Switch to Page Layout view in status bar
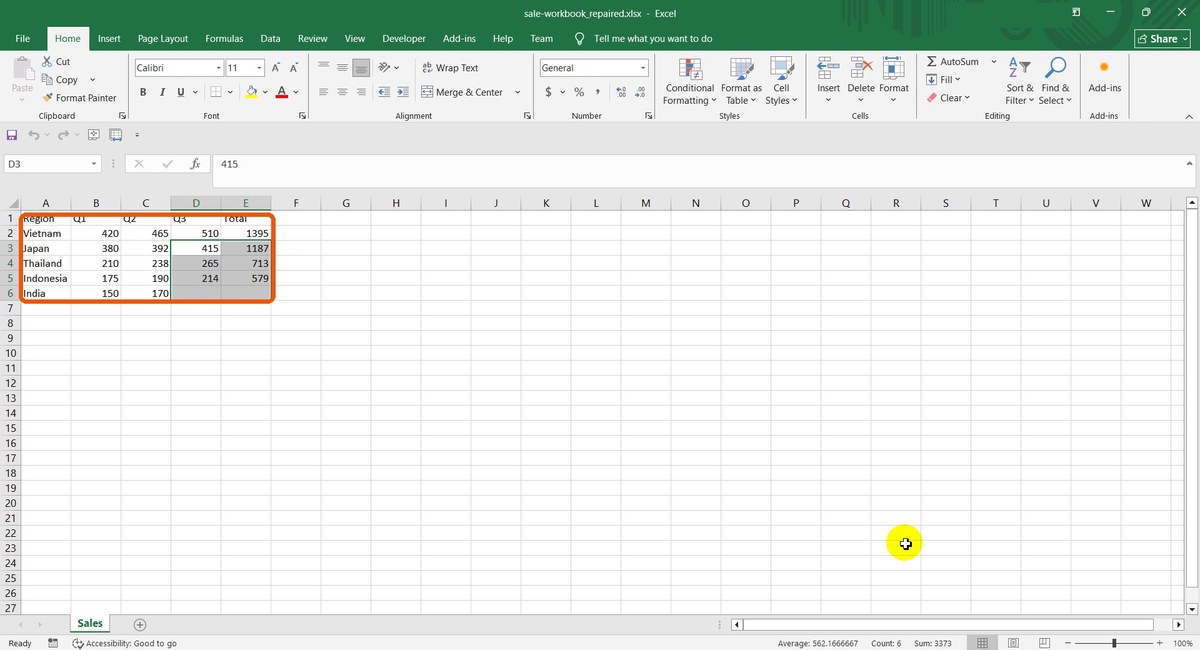The width and height of the screenshot is (1200, 650). pos(1013,642)
